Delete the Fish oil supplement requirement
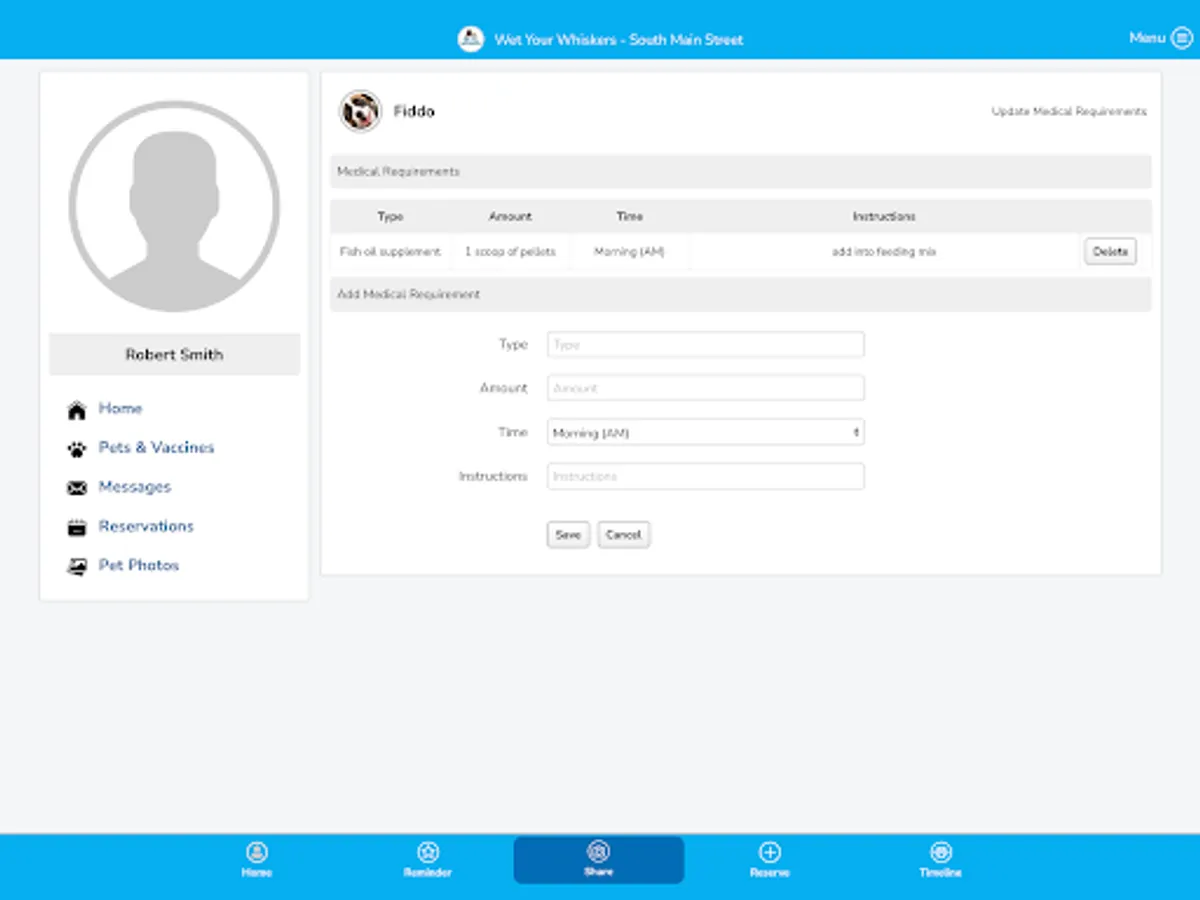The width and height of the screenshot is (1200, 900). (x=1110, y=252)
